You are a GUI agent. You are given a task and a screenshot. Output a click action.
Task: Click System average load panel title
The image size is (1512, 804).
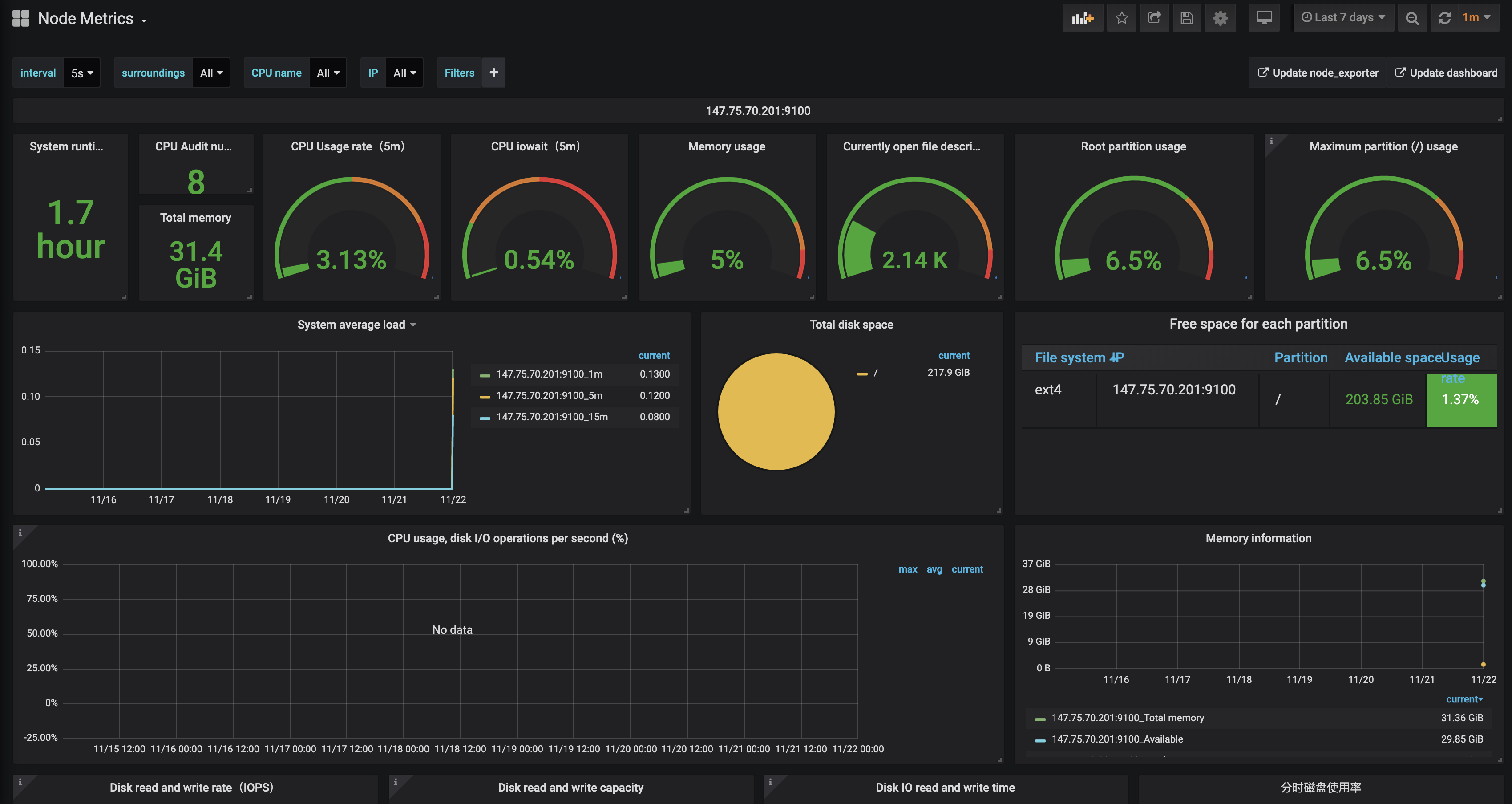pyautogui.click(x=353, y=324)
